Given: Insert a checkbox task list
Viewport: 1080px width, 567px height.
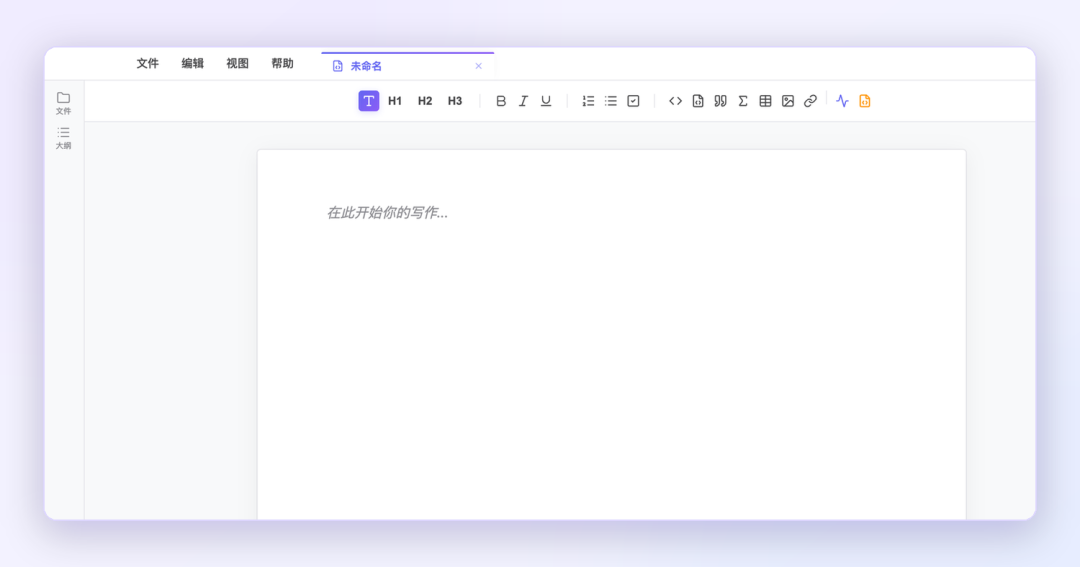Looking at the screenshot, I should point(634,101).
